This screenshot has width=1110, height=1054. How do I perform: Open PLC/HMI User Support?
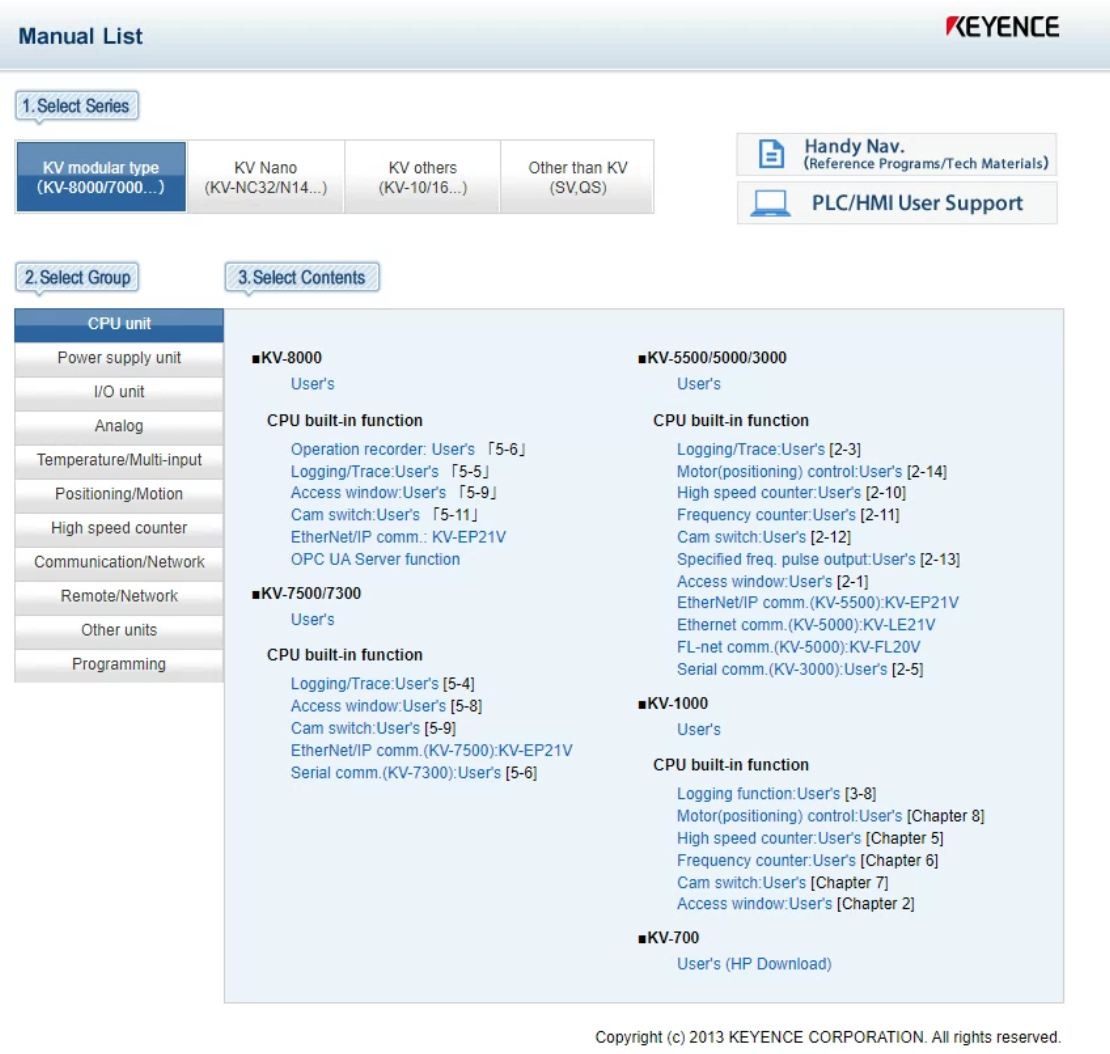pyautogui.click(x=897, y=203)
